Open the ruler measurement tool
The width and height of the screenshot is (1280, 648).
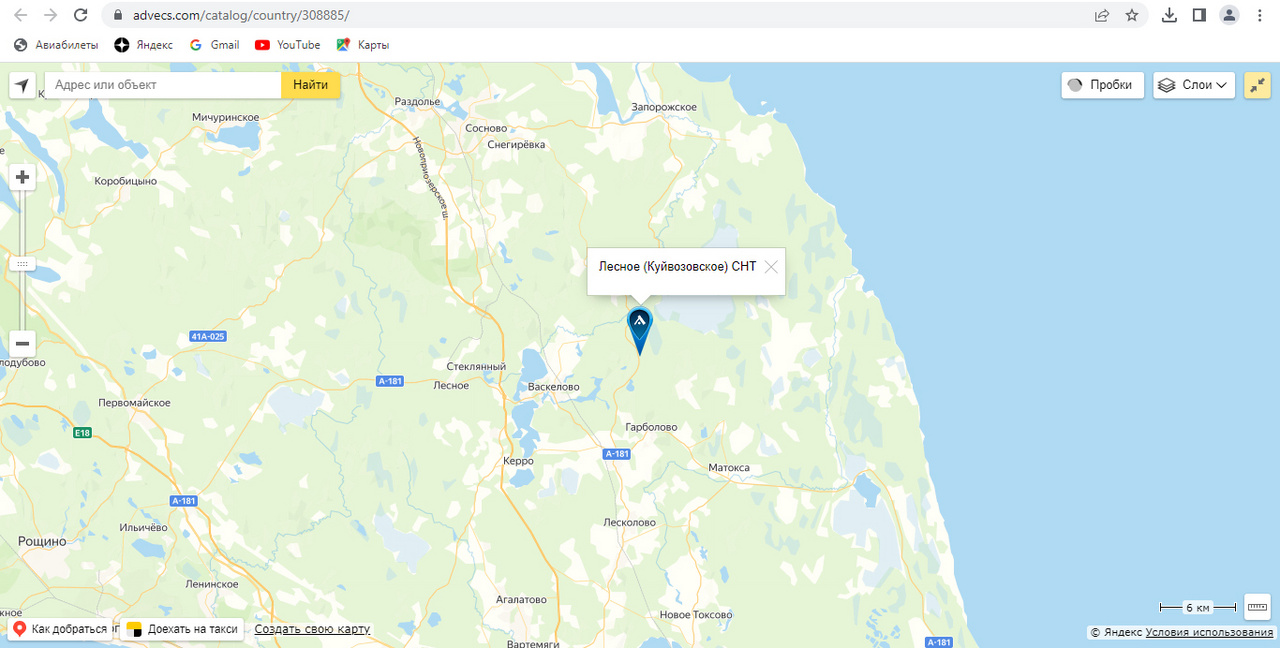point(1257,607)
